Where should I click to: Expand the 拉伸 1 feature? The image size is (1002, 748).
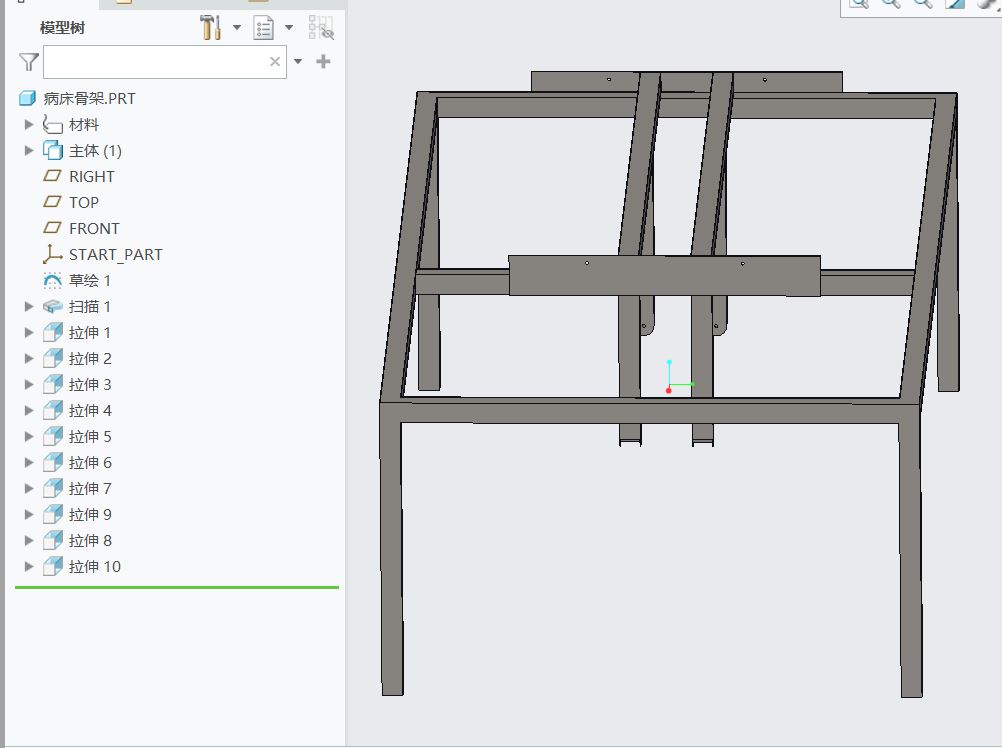point(29,333)
